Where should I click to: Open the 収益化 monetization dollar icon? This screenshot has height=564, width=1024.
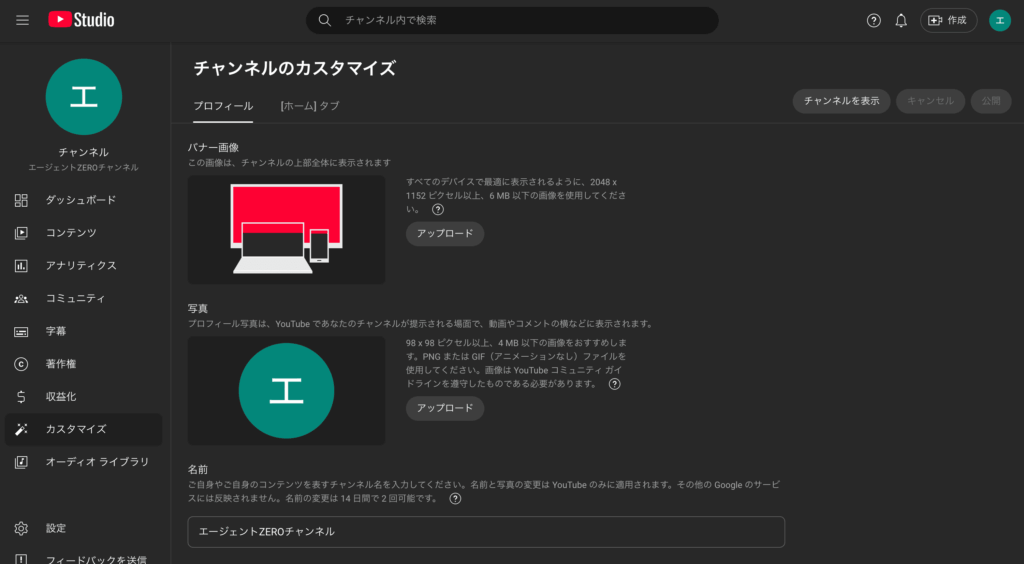pos(21,397)
